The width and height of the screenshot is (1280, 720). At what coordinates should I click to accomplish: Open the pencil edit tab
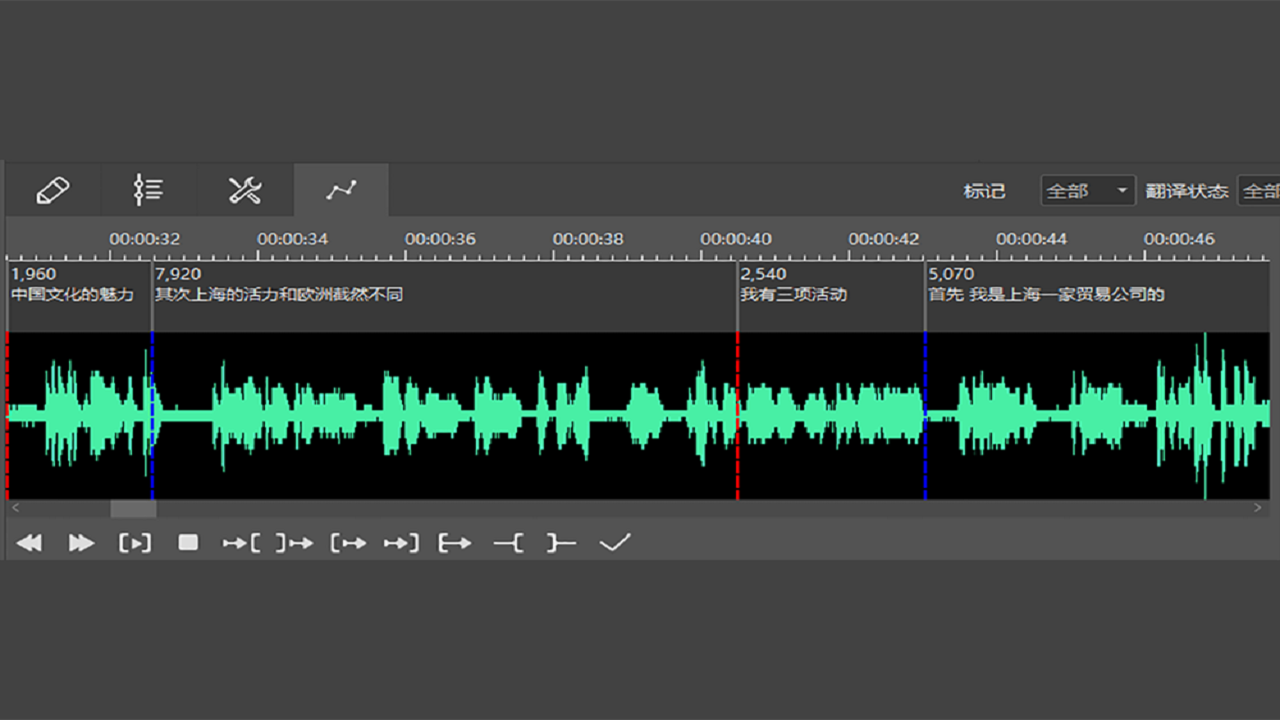point(53,190)
